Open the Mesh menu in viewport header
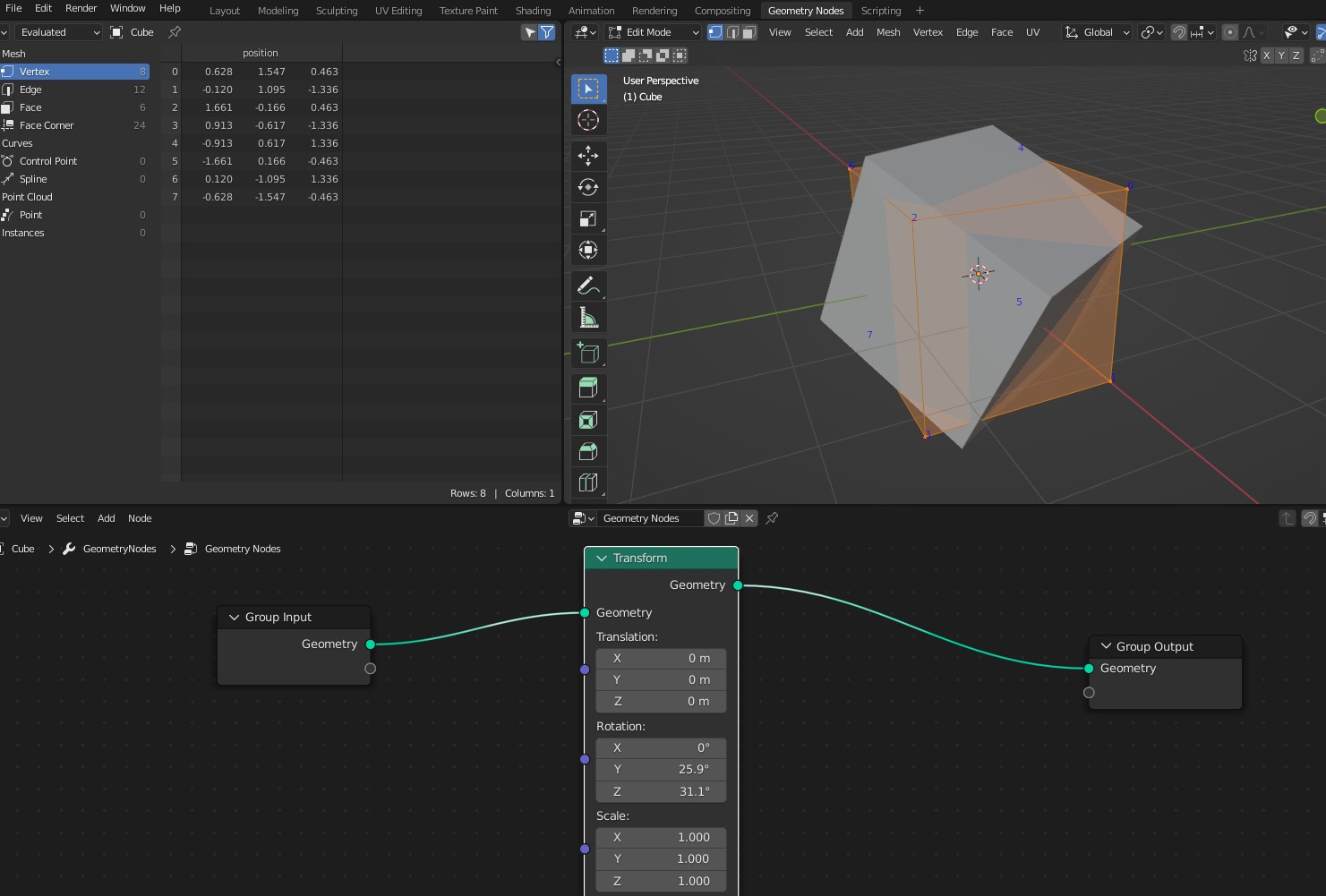 coord(888,32)
